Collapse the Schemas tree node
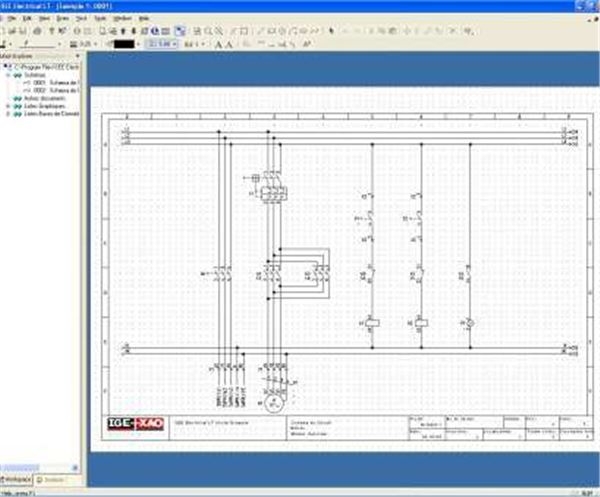Viewport: 600px width, 497px height. coord(7,75)
